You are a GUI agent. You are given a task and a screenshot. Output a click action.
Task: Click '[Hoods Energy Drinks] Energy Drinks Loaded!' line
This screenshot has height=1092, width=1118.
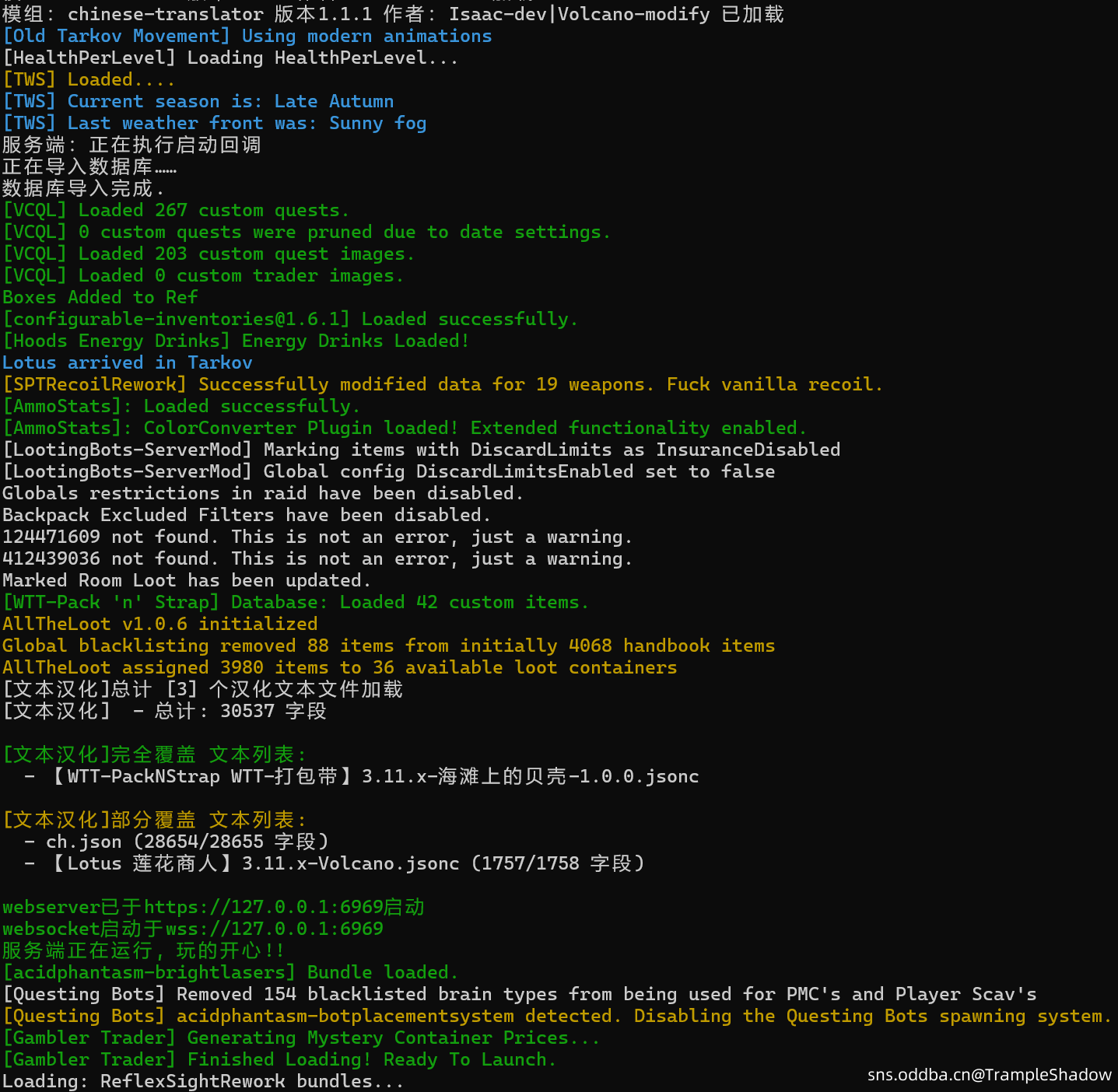click(236, 341)
